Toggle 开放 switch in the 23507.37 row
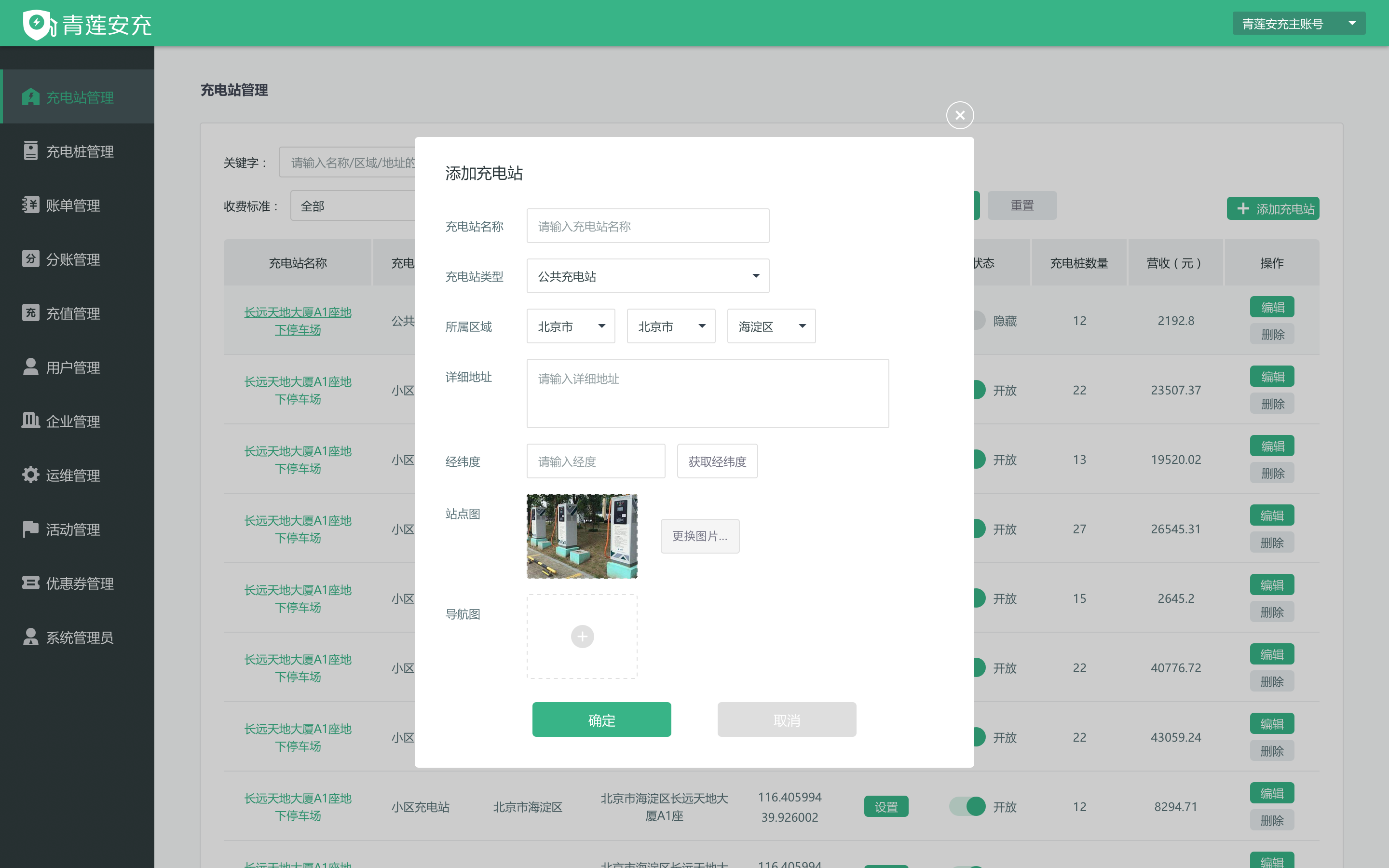The width and height of the screenshot is (1389, 868). pyautogui.click(x=979, y=390)
